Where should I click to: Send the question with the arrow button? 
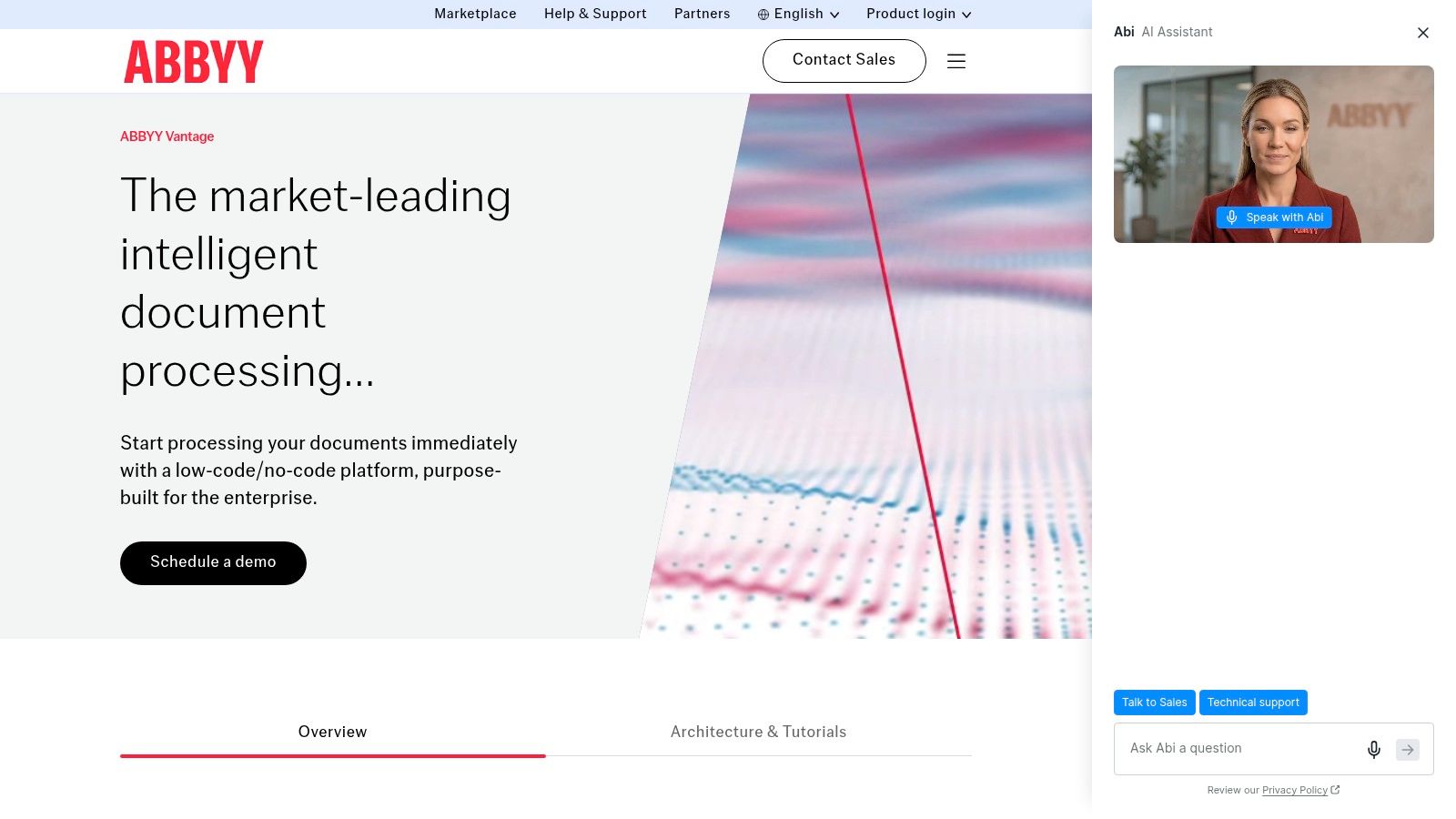(x=1408, y=749)
